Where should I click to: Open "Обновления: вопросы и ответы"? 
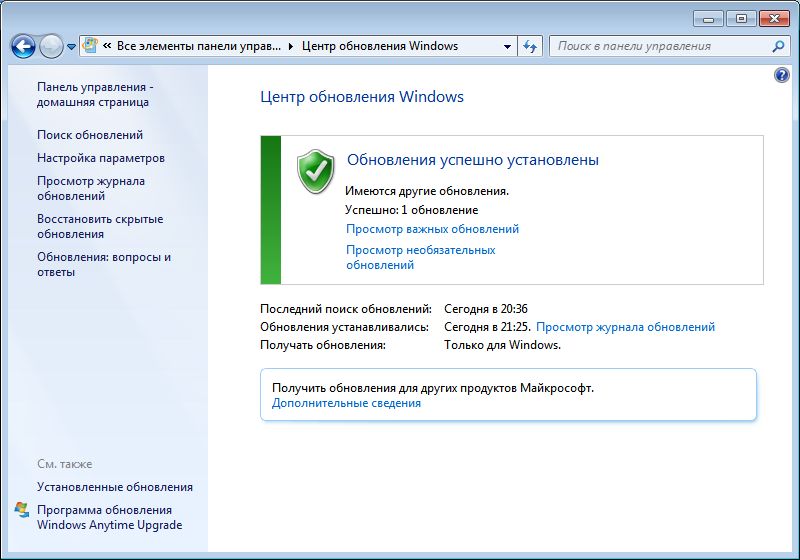(x=104, y=264)
